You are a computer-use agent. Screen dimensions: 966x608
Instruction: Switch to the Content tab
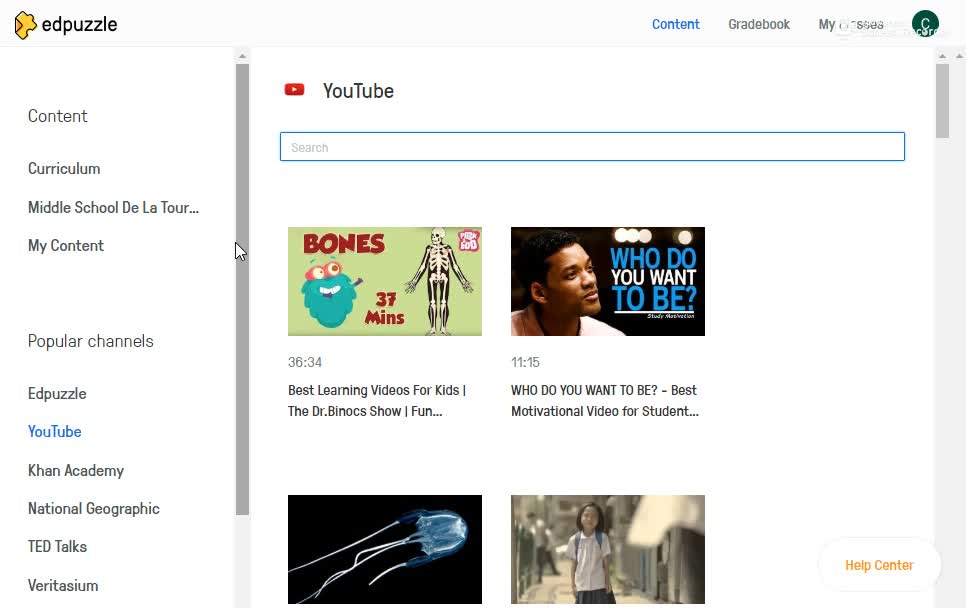(675, 24)
